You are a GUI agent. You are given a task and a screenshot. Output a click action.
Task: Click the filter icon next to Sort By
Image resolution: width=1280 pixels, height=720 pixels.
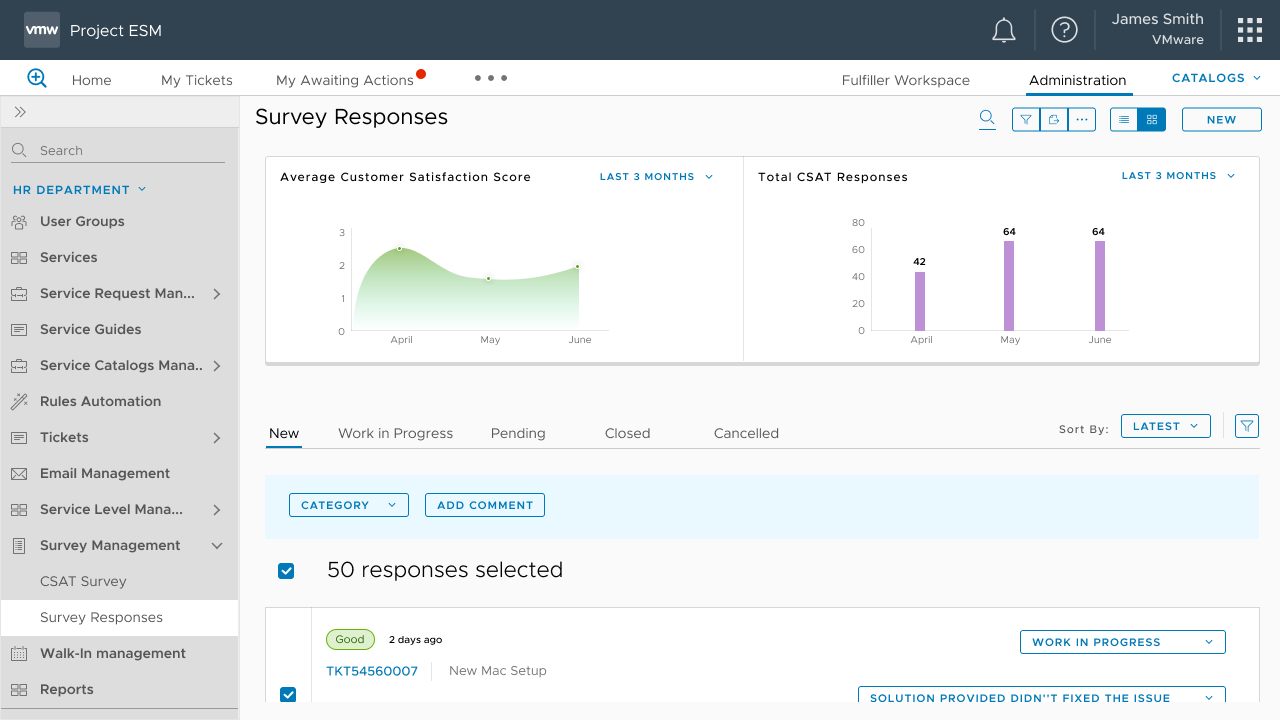(1246, 426)
